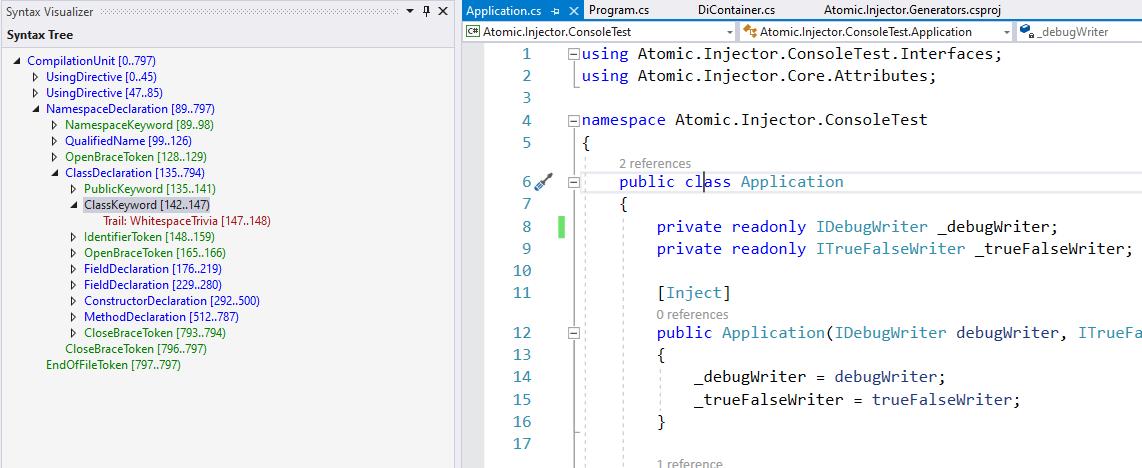Expand CloseBraceToken [793..794) node
1142x468 pixels.
click(x=74, y=333)
